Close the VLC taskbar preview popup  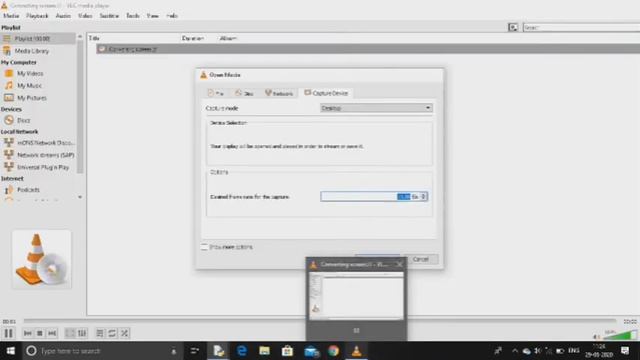pos(400,264)
